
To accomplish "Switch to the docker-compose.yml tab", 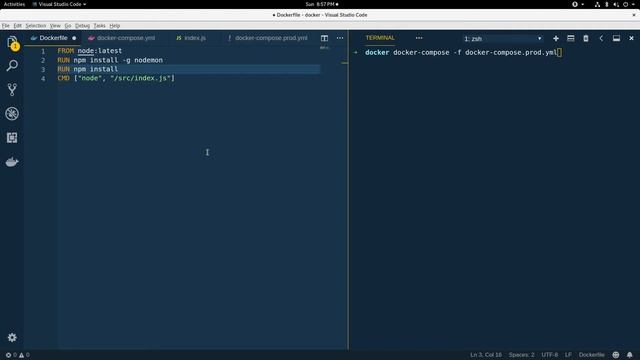I will [126, 38].
